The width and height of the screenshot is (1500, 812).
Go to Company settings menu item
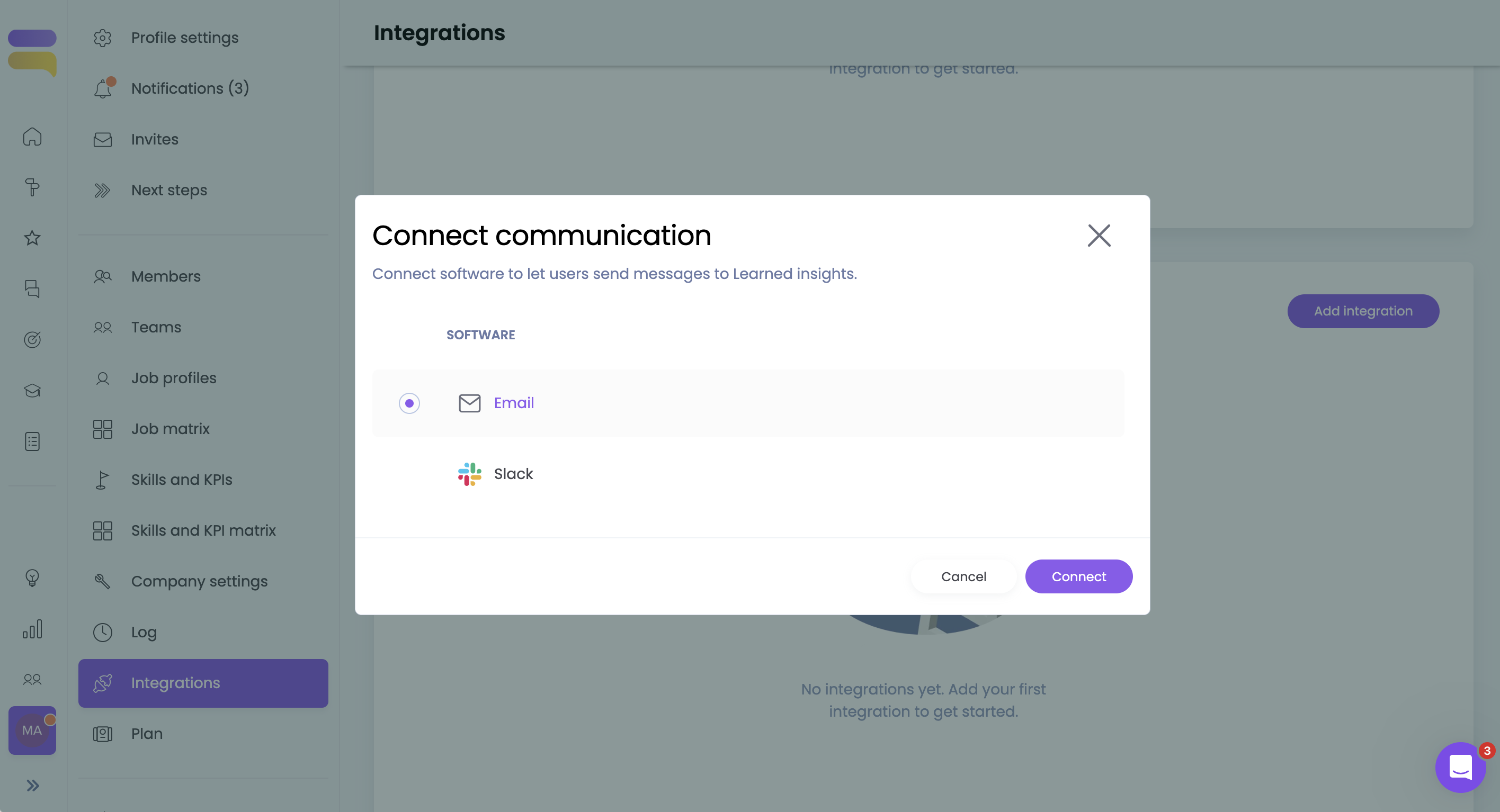point(199,581)
